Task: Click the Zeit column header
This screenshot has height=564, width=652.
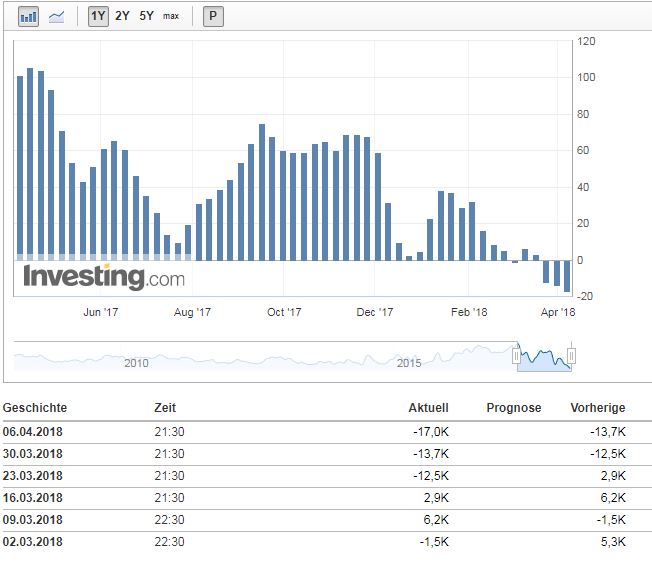Action: [165, 408]
